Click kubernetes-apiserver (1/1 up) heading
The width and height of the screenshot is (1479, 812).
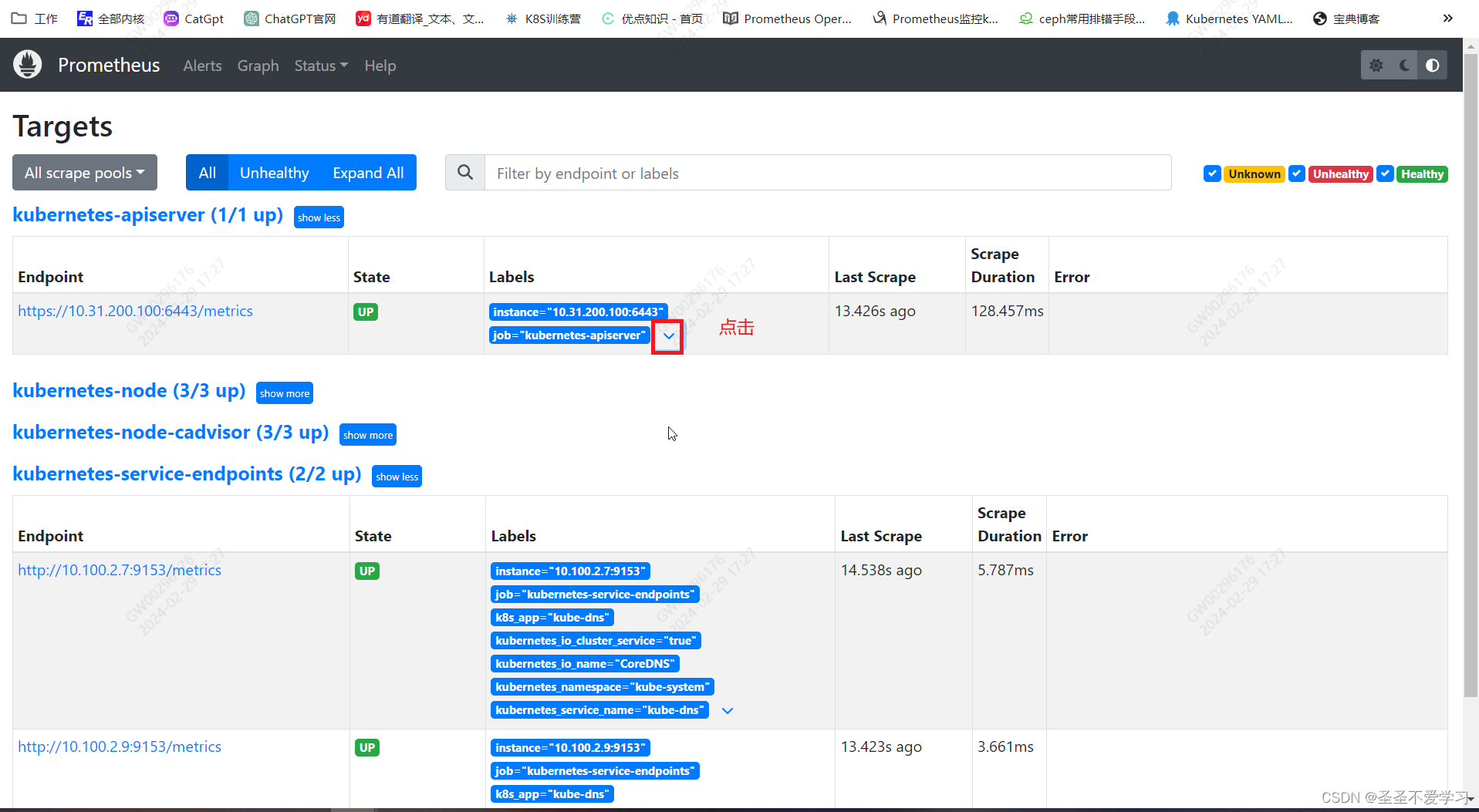click(148, 214)
